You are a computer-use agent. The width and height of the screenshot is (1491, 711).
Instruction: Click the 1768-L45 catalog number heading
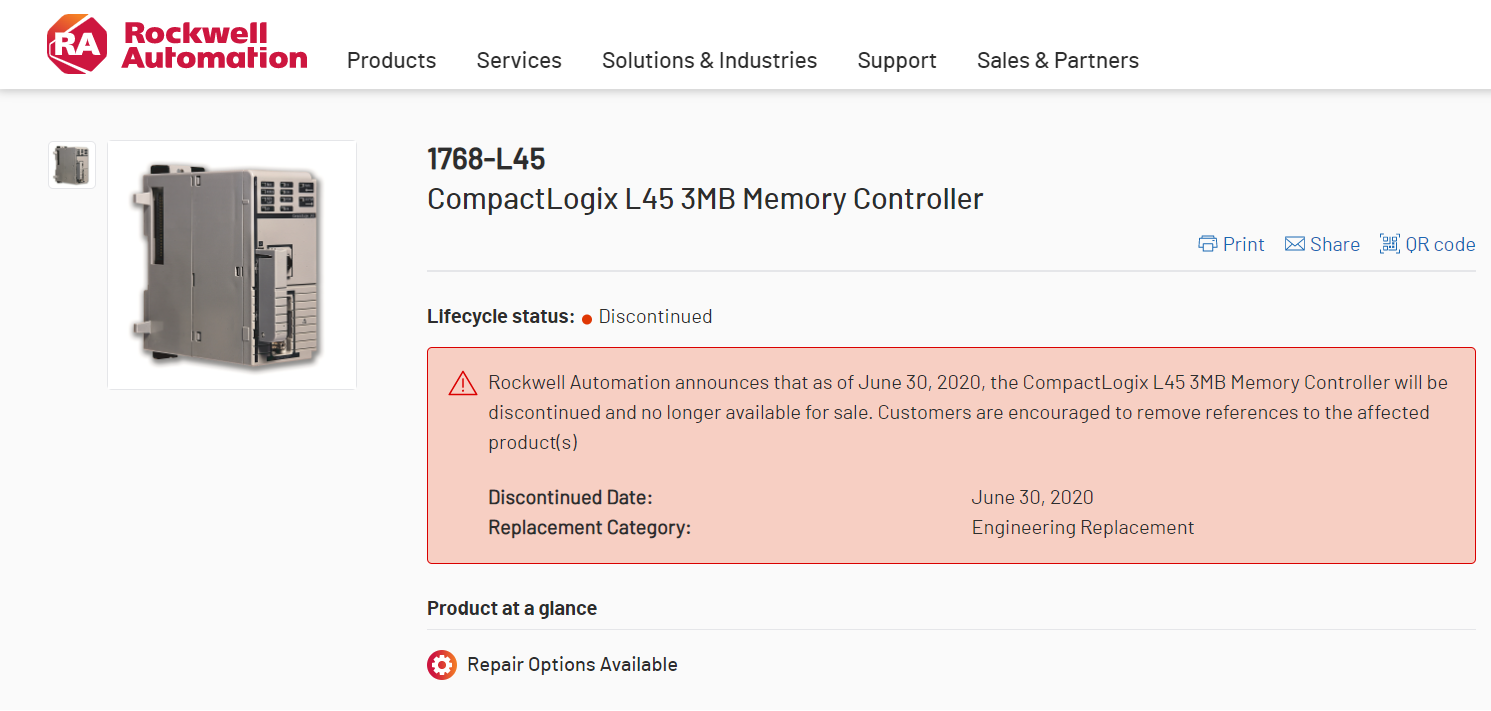(486, 159)
